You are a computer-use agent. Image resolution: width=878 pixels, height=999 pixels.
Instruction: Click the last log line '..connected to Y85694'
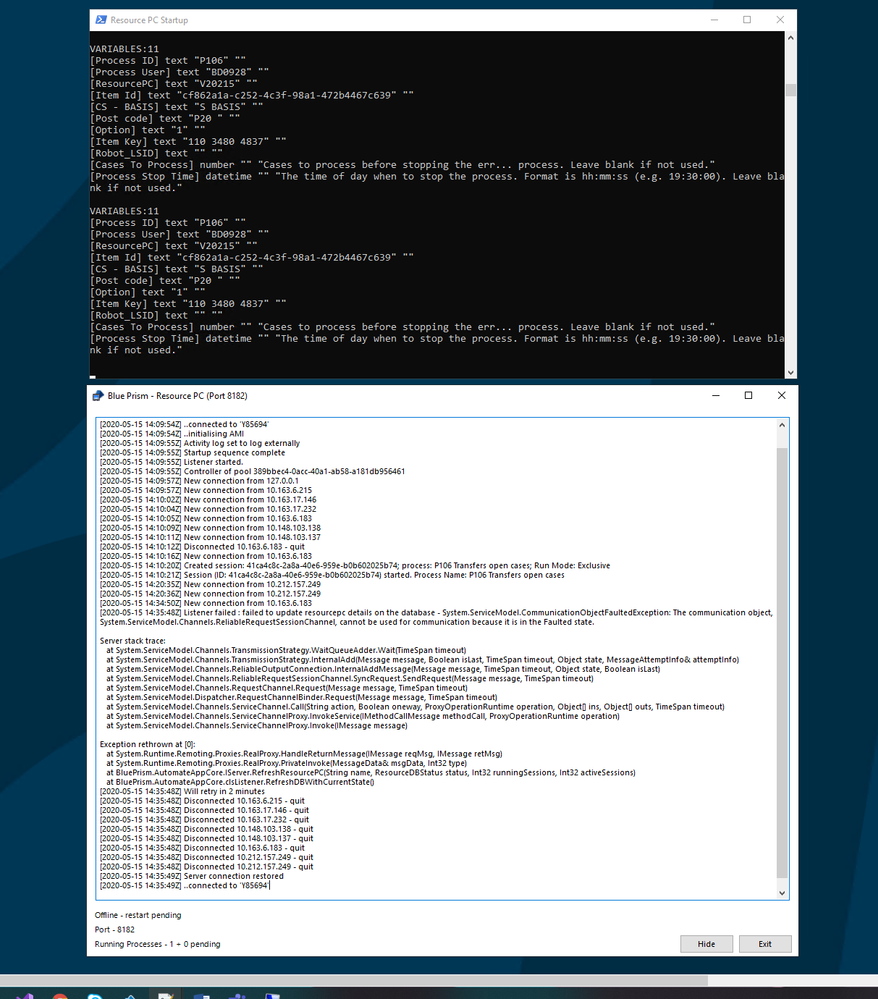click(184, 886)
